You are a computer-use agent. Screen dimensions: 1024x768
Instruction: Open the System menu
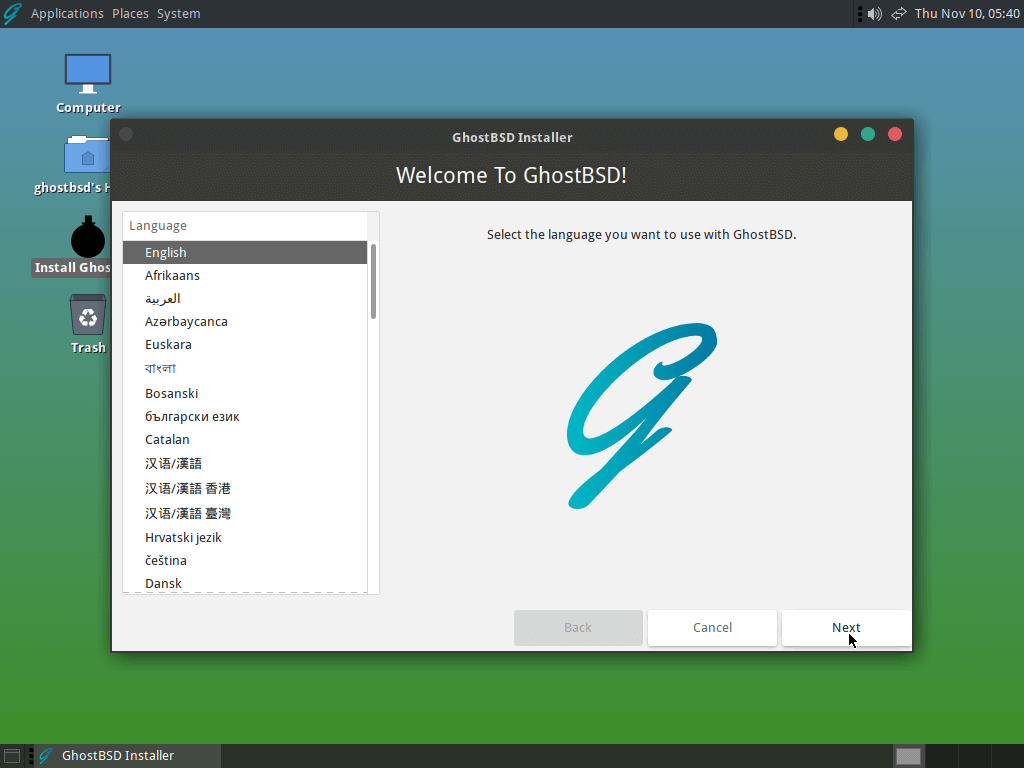tap(178, 14)
